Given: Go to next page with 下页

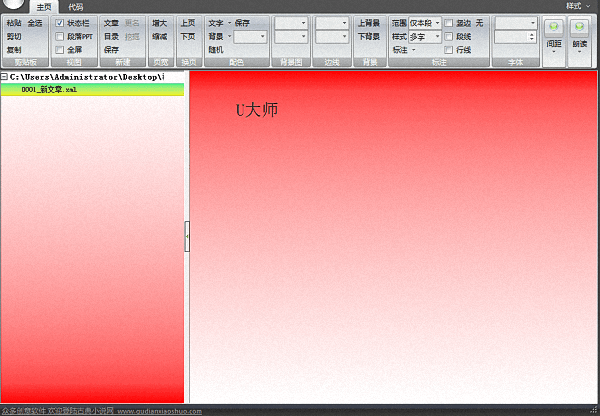Looking at the screenshot, I should [x=188, y=37].
